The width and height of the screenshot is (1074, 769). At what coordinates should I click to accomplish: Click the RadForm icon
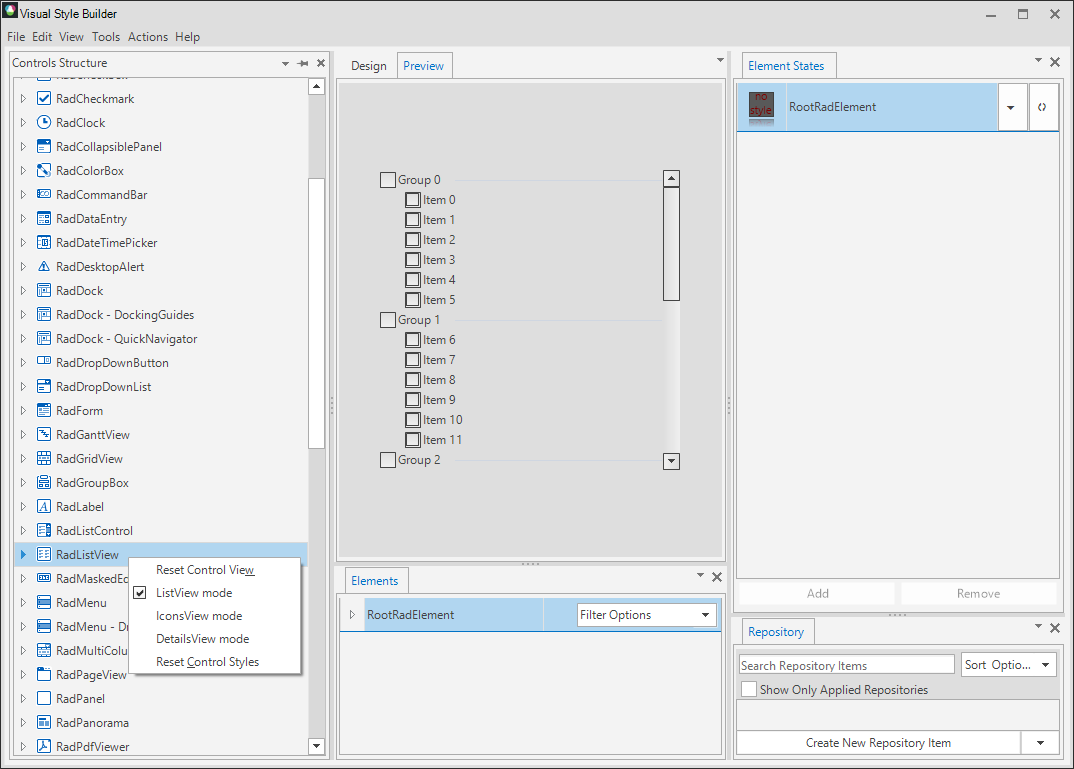coord(44,410)
